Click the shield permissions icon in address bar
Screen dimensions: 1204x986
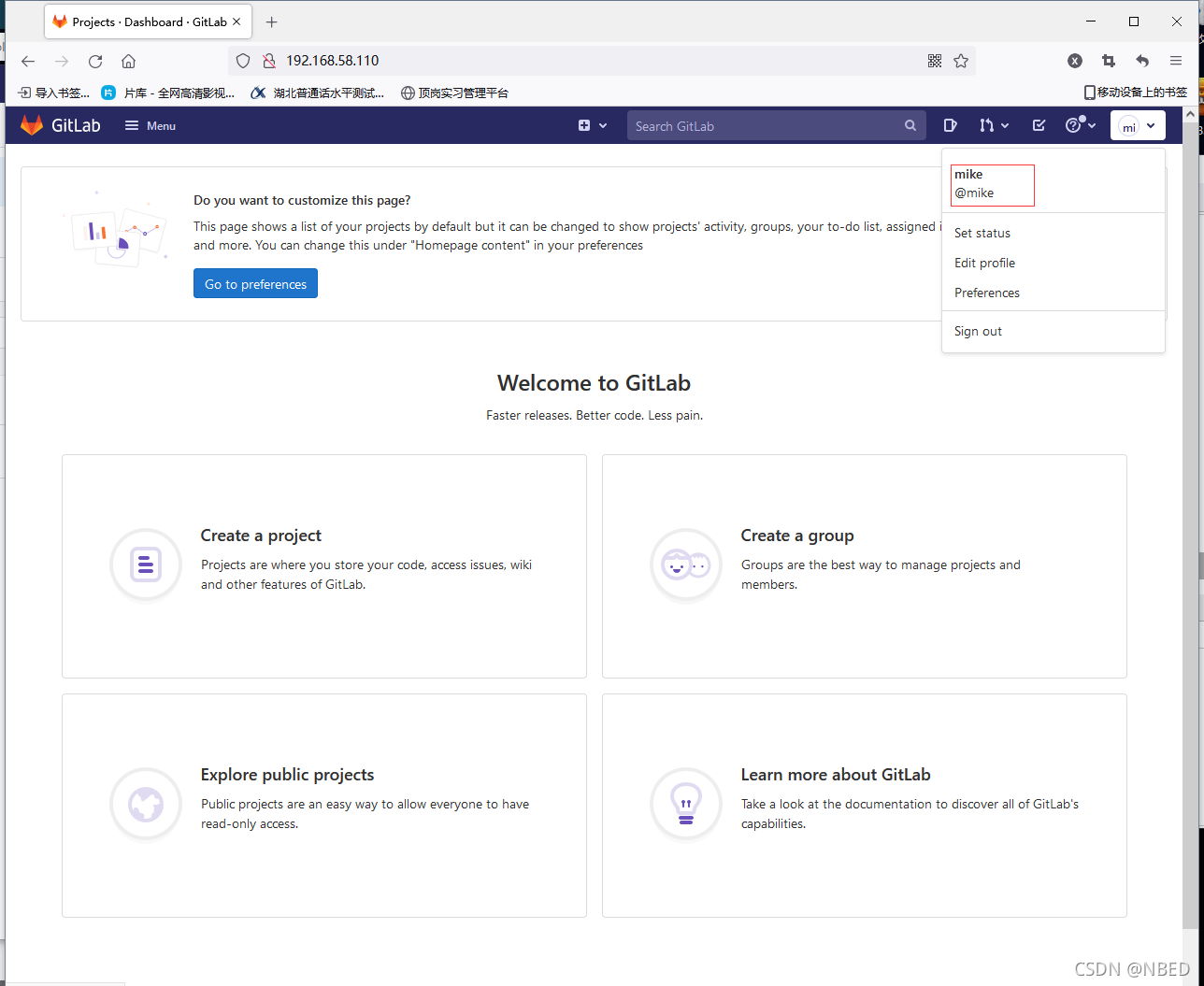pos(268,60)
